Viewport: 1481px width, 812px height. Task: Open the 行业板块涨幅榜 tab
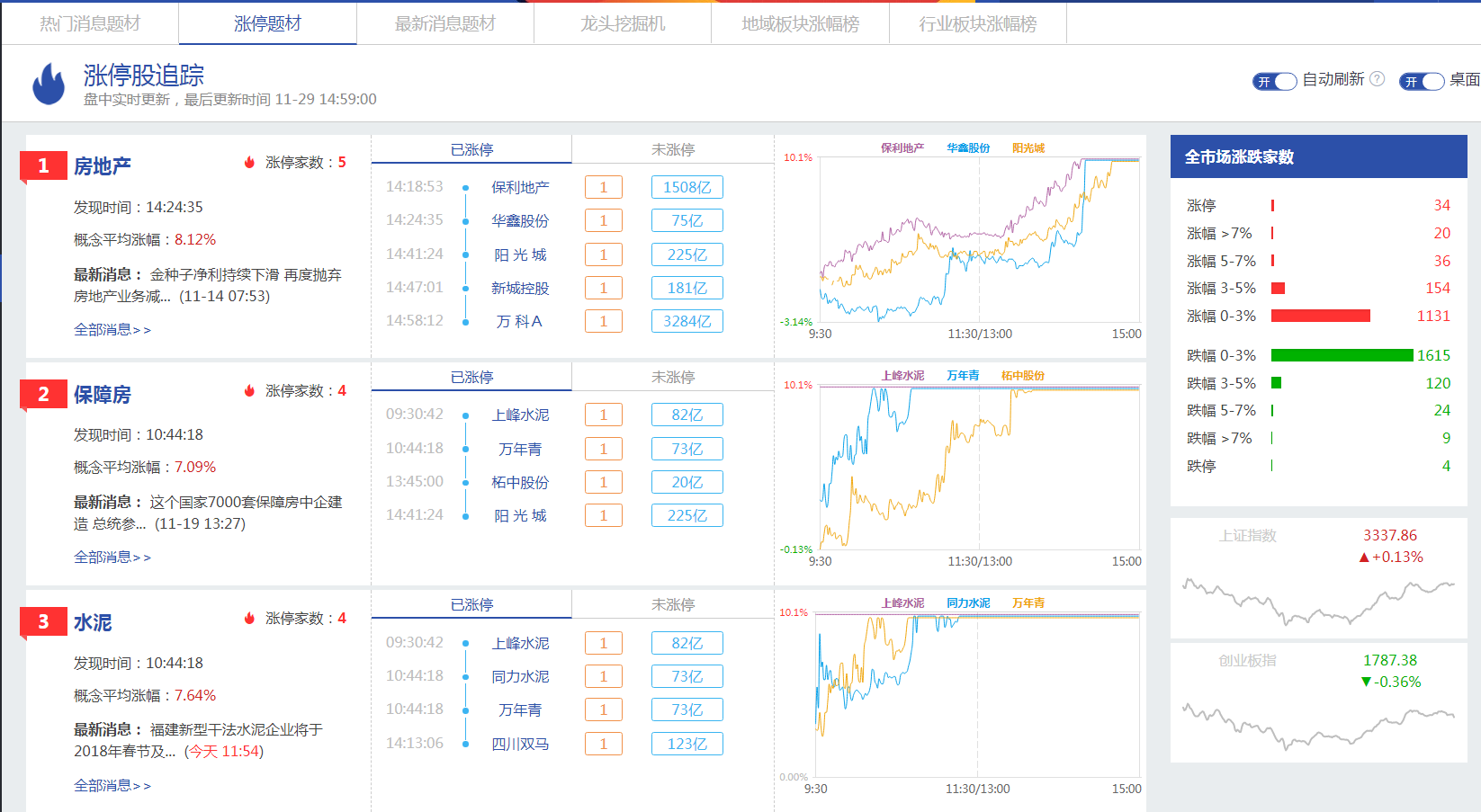977,23
